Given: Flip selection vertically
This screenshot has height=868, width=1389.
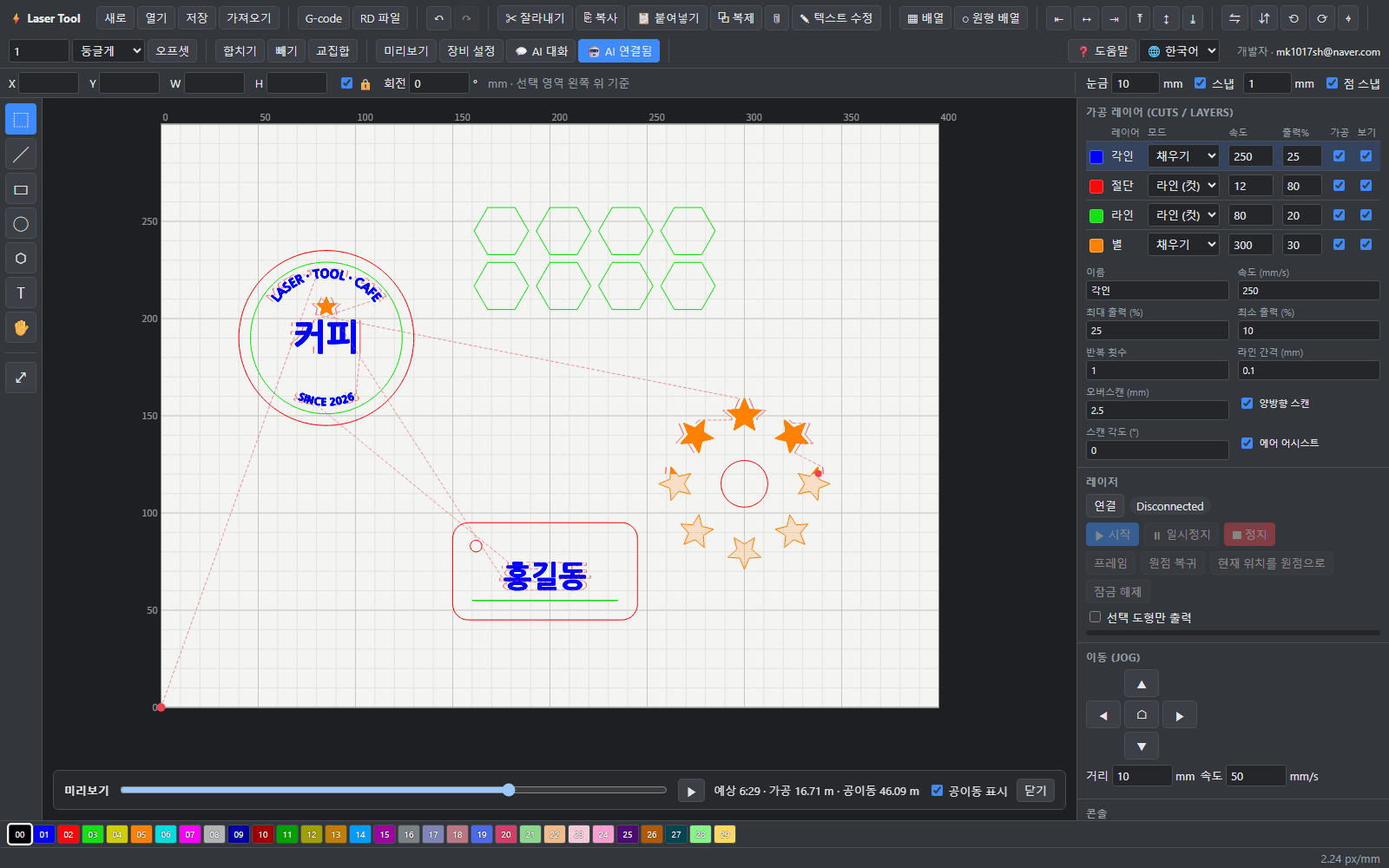Looking at the screenshot, I should pyautogui.click(x=1264, y=18).
